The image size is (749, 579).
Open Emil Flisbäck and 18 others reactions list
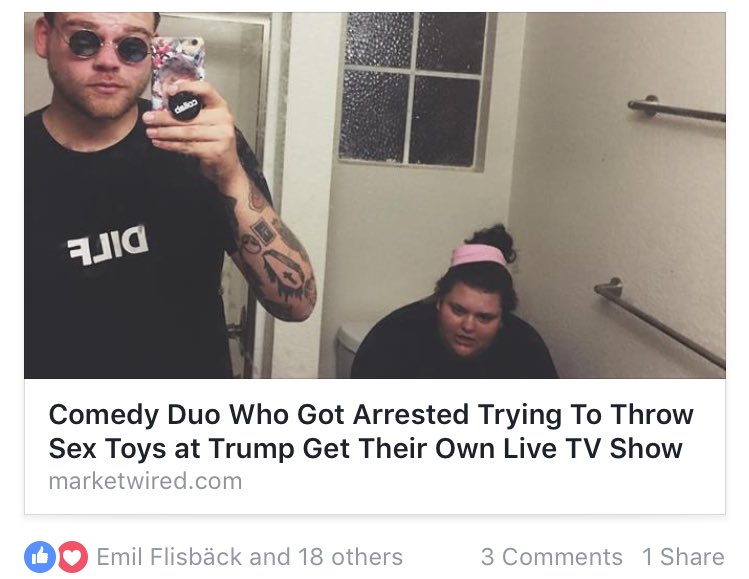pos(249,557)
